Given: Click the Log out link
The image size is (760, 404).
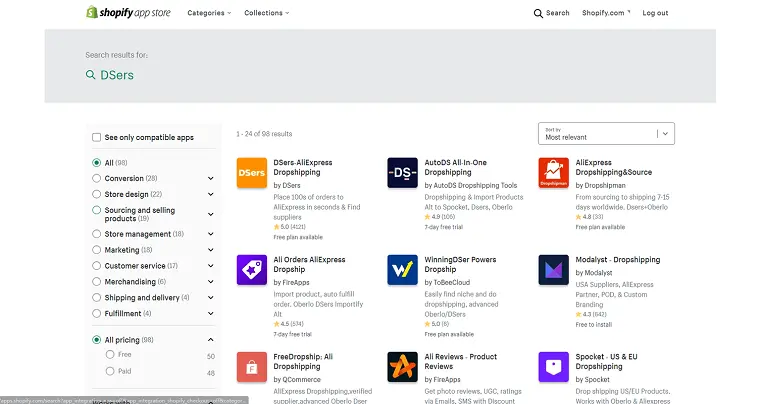Looking at the screenshot, I should tap(655, 13).
